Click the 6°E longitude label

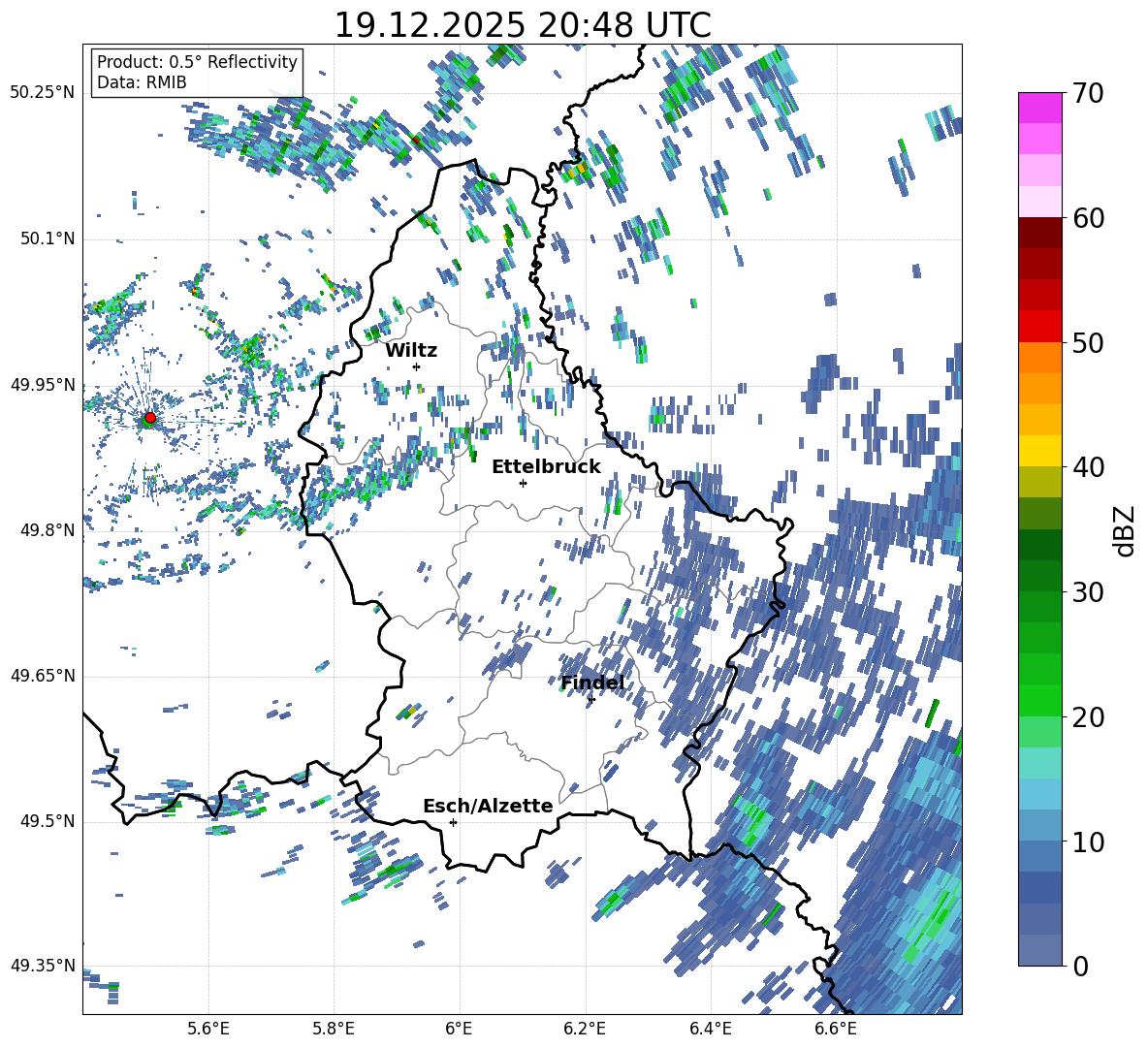click(459, 1029)
